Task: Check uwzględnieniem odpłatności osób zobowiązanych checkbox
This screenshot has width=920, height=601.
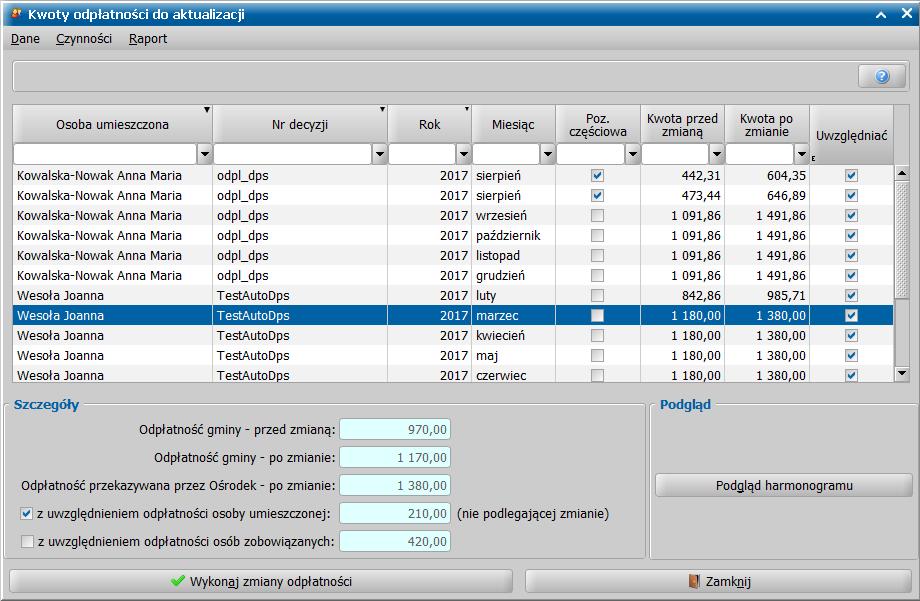Action: pyautogui.click(x=27, y=541)
